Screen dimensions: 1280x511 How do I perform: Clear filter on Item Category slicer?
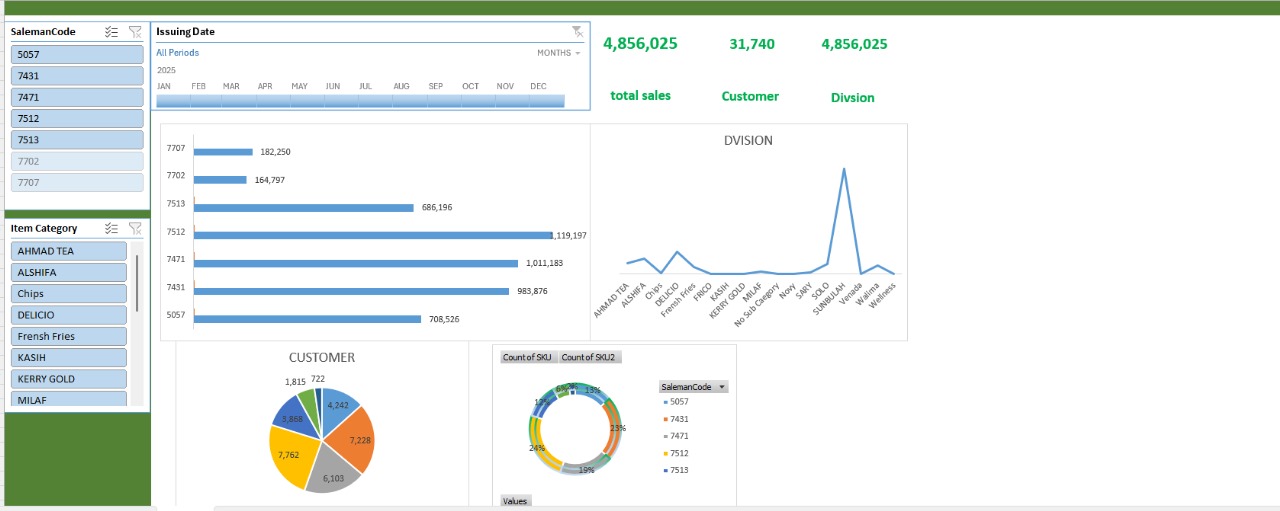click(135, 228)
